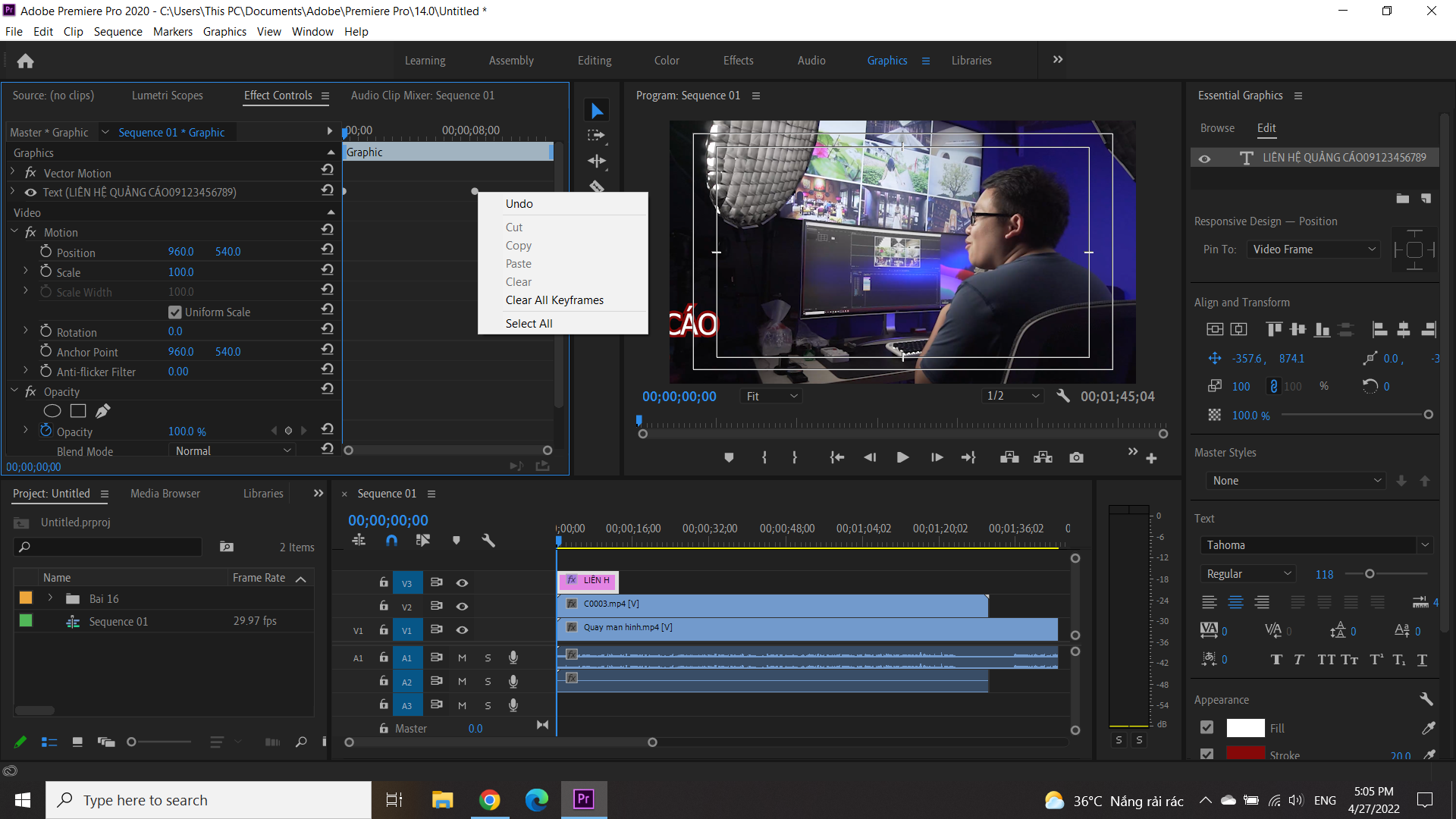The width and height of the screenshot is (1456, 819).
Task: Open the stroke color swatch
Action: [1245, 753]
